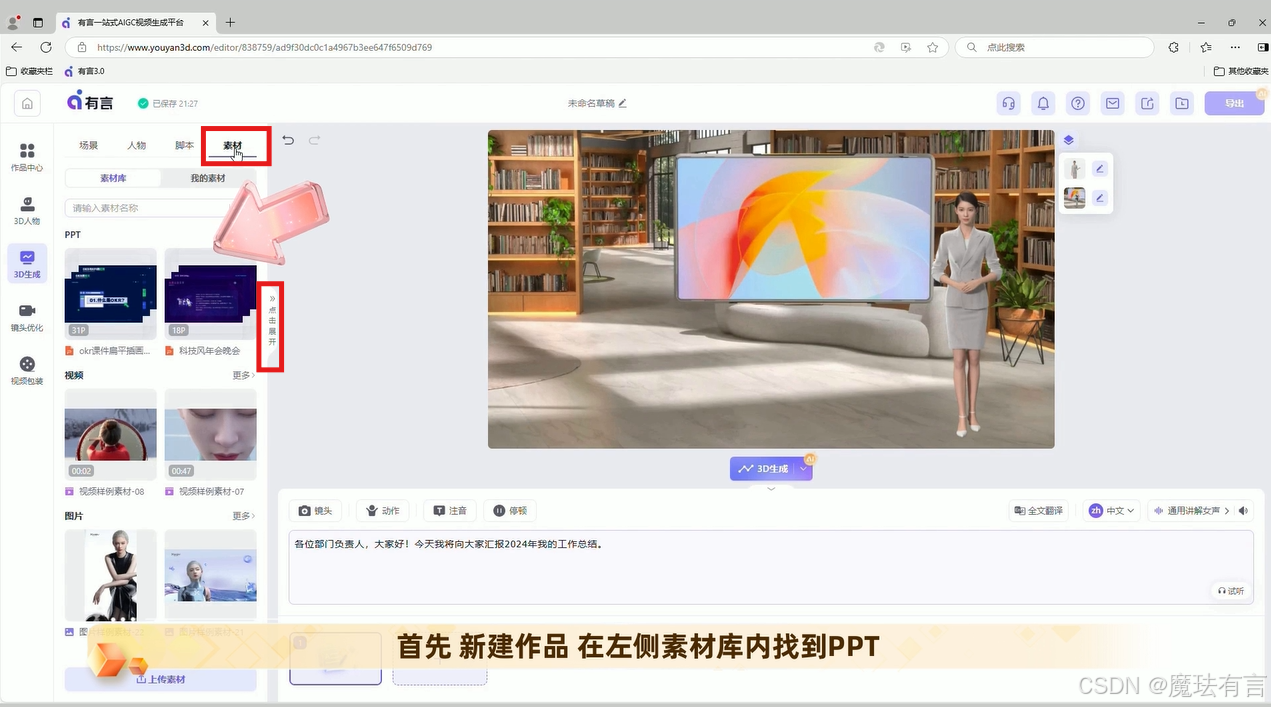Select video thumbnail 视频样例素材-07

tap(210, 435)
